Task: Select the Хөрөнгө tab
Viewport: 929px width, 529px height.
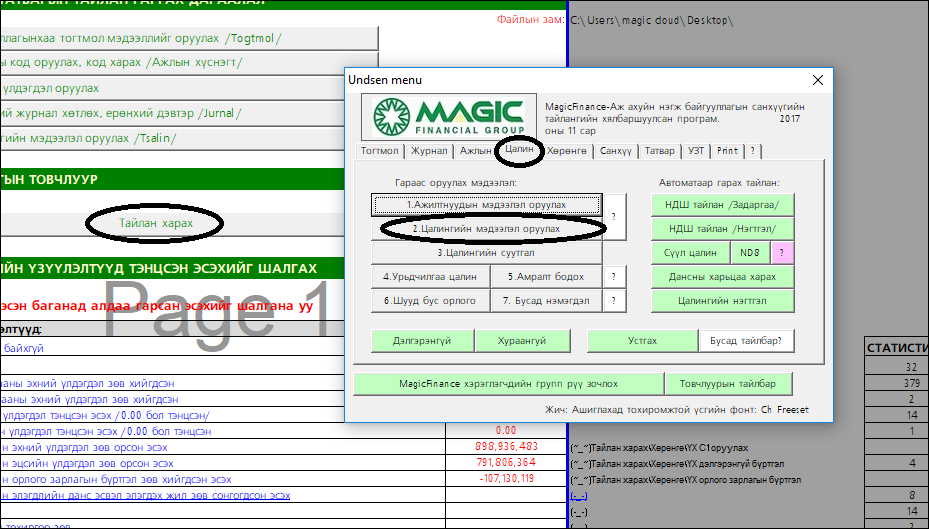Action: click(568, 151)
